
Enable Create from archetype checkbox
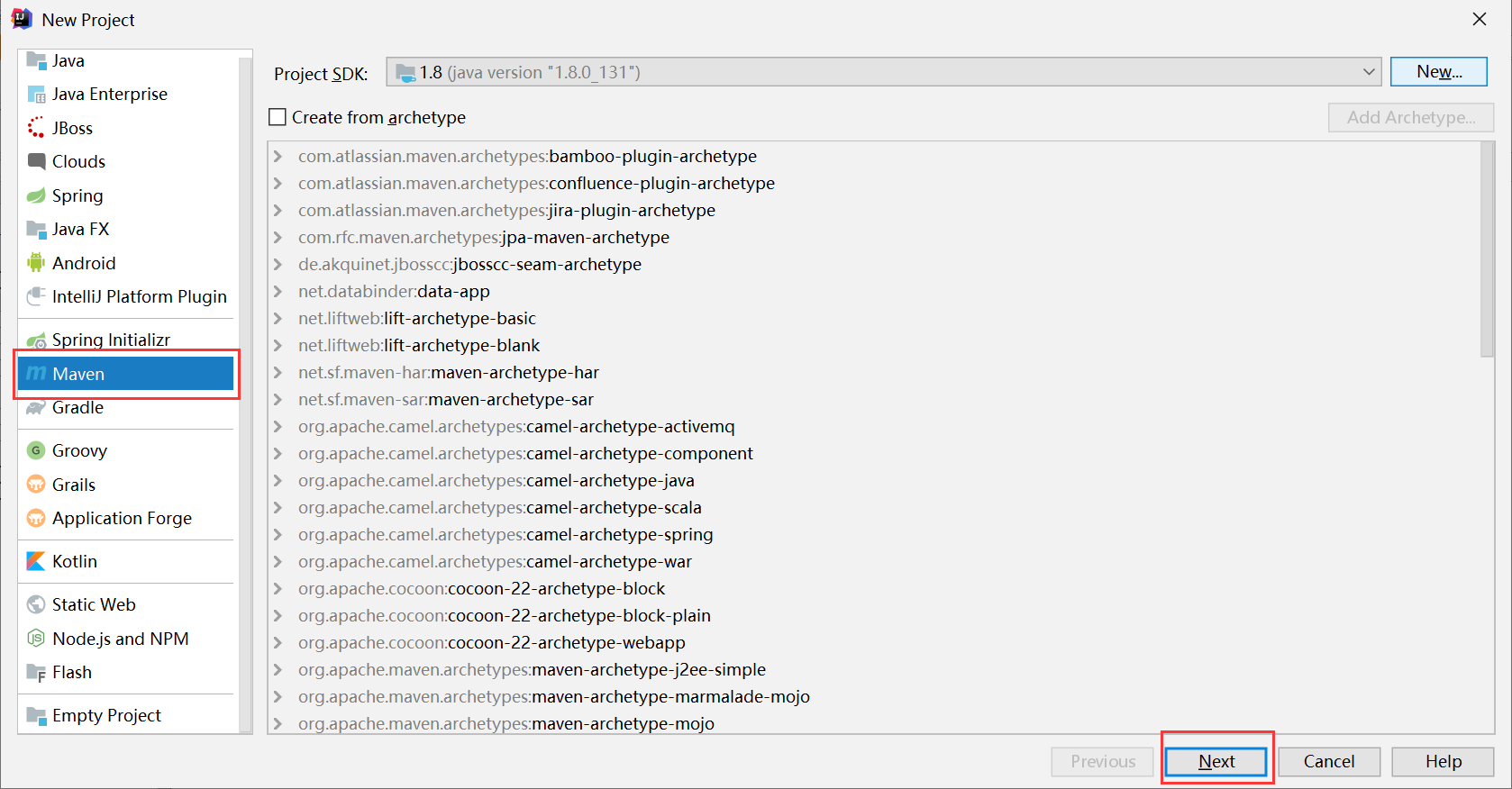[278, 117]
